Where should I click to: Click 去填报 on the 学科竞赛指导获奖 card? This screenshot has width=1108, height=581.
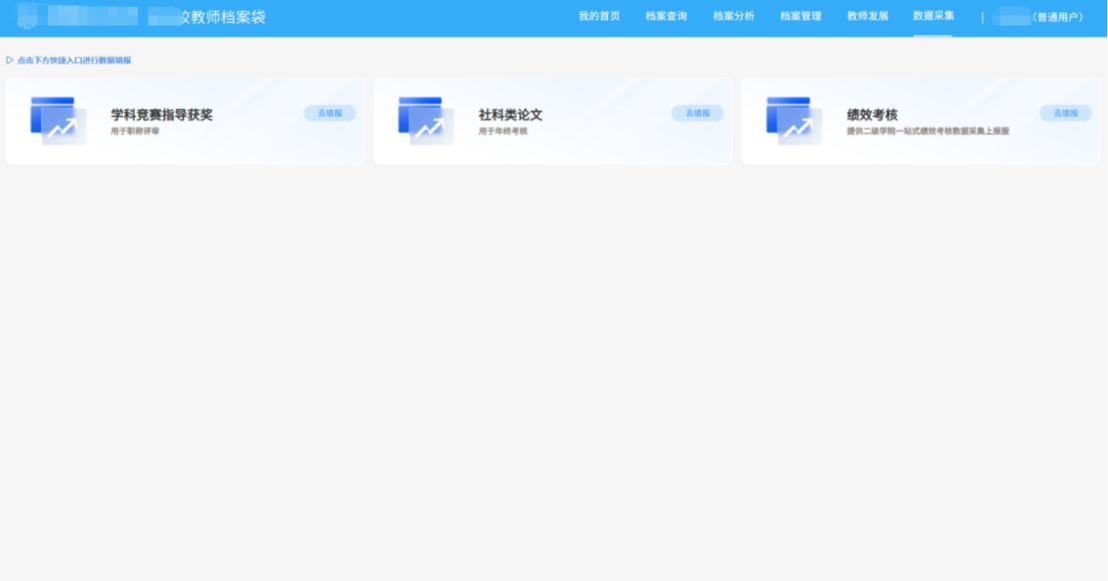click(x=329, y=112)
